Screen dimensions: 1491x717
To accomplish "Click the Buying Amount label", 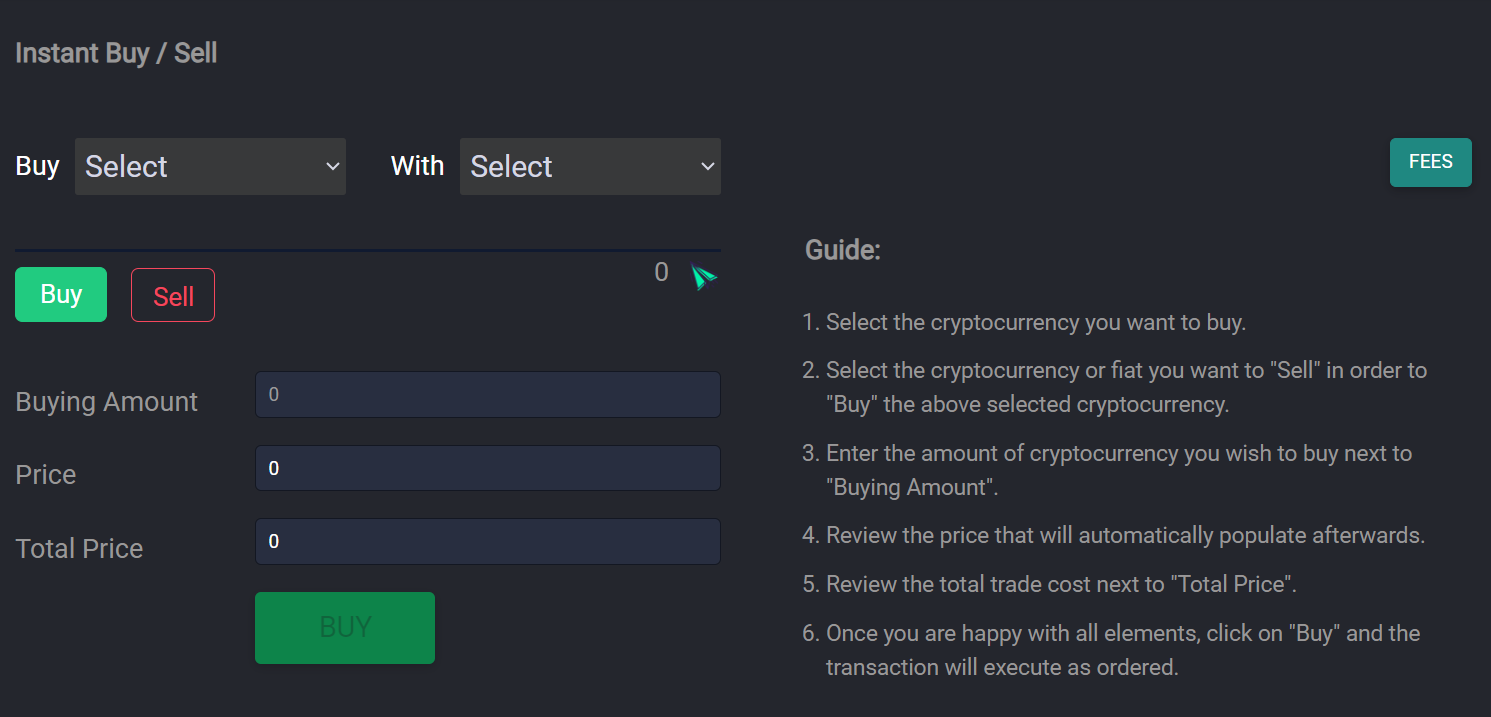I will 106,401.
